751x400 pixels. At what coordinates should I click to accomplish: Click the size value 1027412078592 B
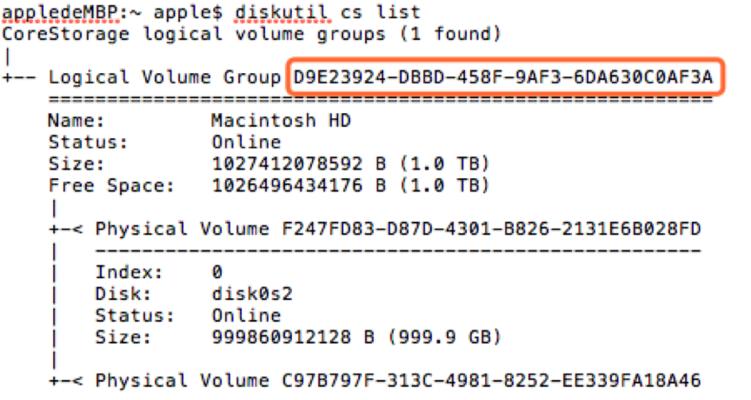pyautogui.click(x=299, y=163)
